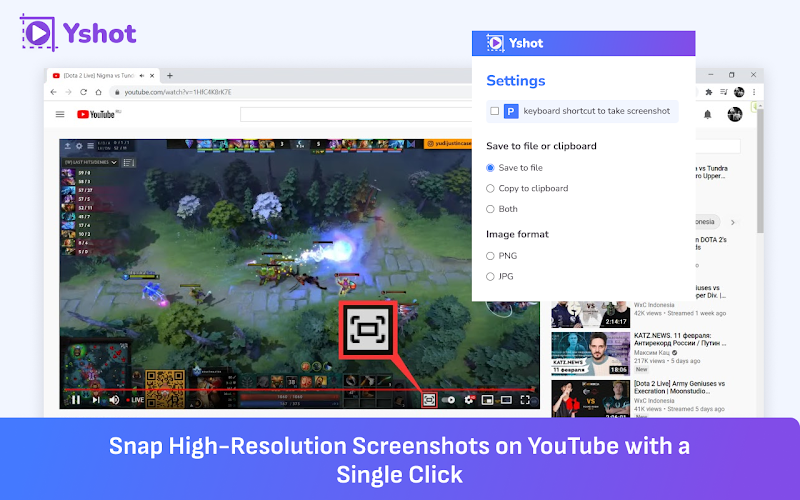Click the browser profile avatar in toolbar
This screenshot has width=800, height=500.
[739, 92]
